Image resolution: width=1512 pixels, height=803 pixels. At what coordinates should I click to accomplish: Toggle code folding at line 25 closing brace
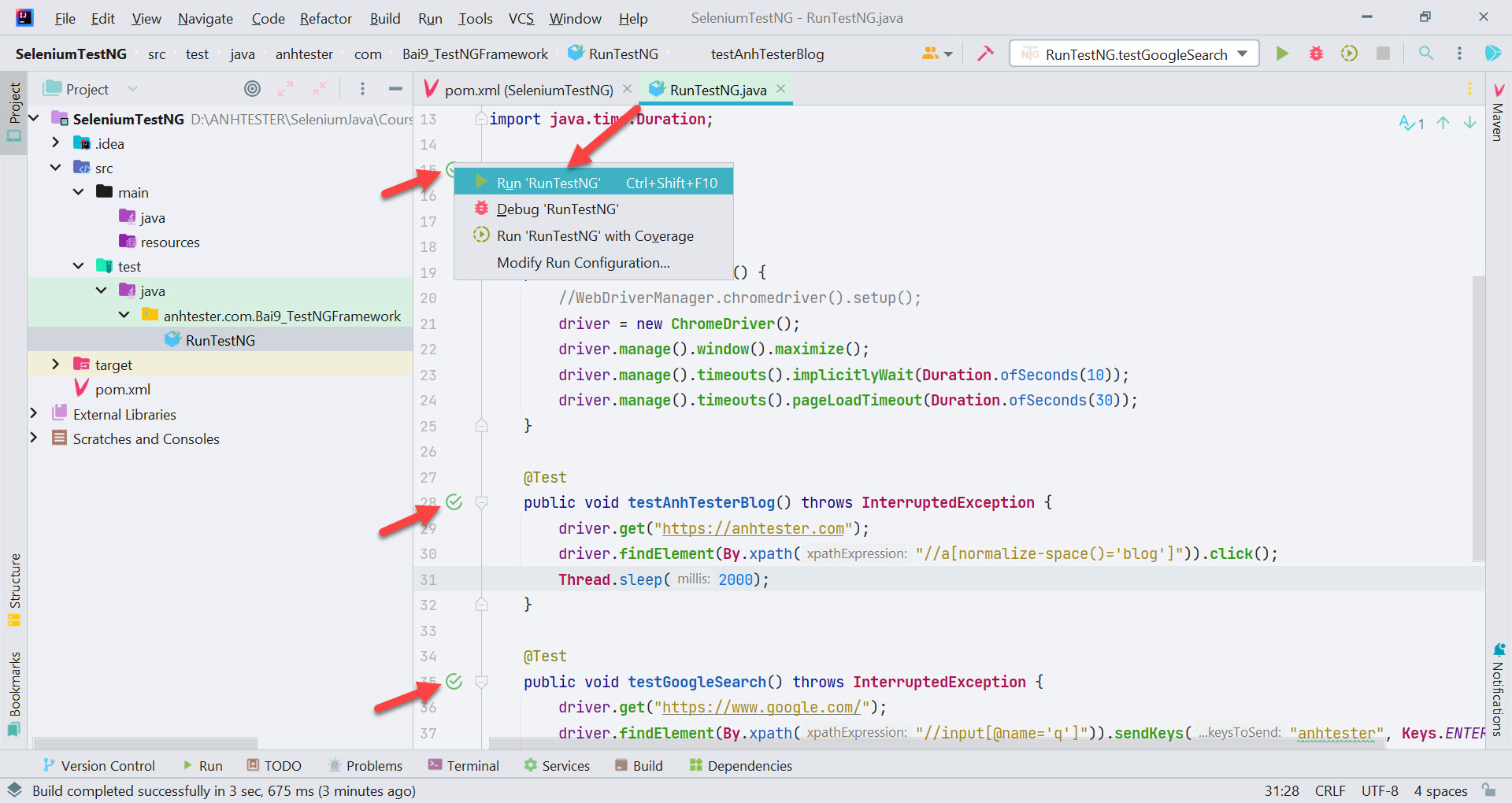tap(481, 426)
